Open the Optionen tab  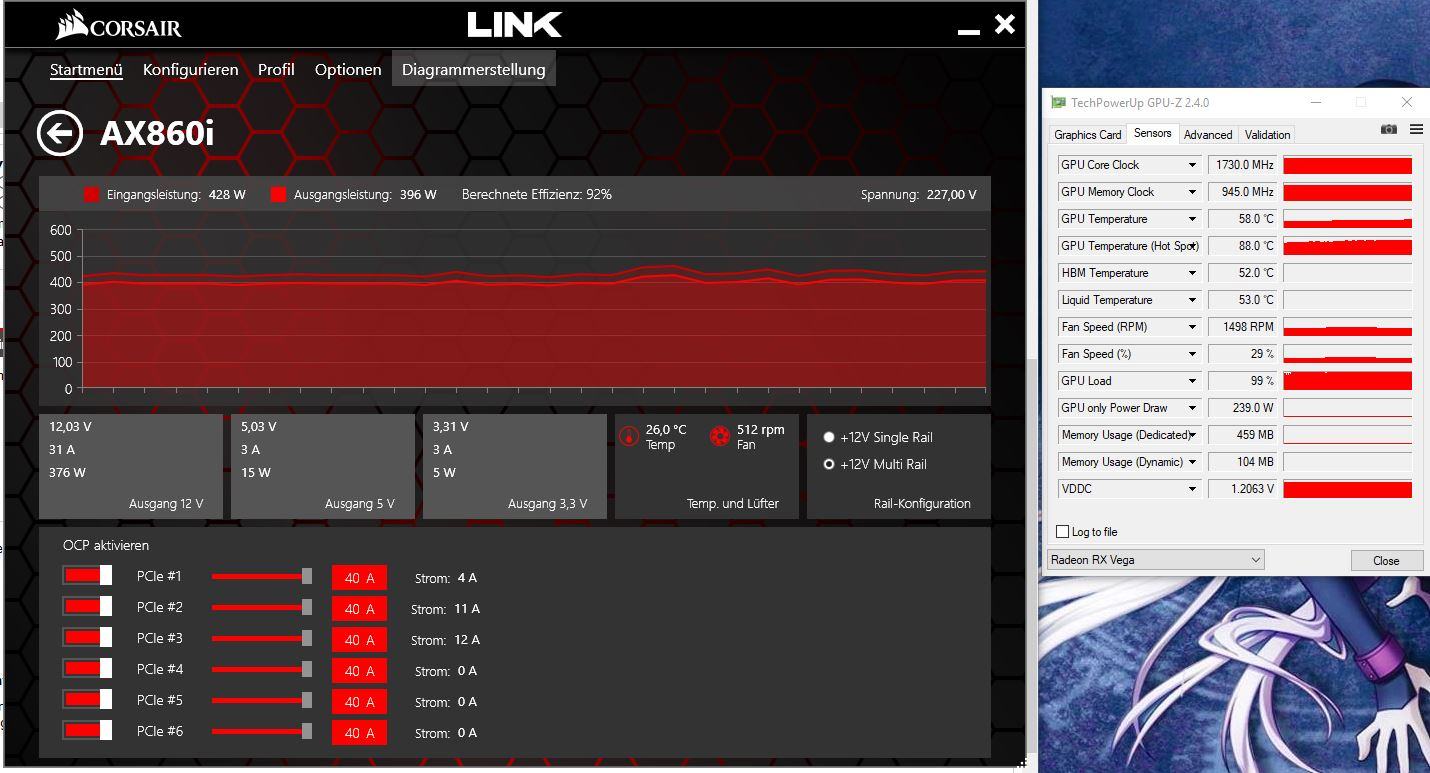click(x=348, y=69)
